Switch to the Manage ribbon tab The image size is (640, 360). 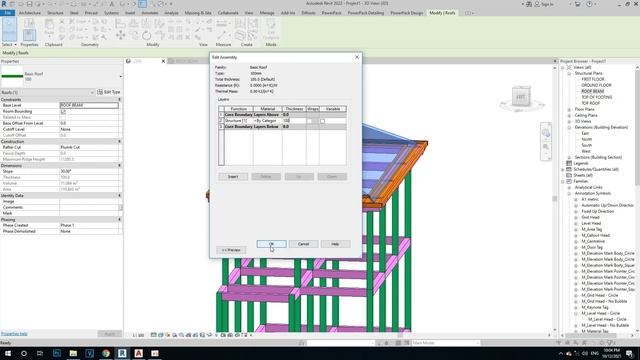click(x=267, y=13)
